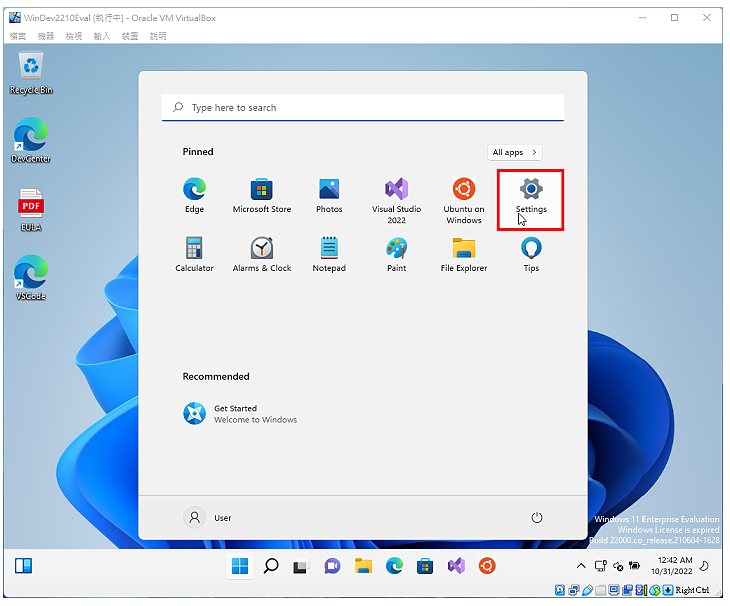Click the volume tray icon
The width and height of the screenshot is (730, 606).
[618, 566]
